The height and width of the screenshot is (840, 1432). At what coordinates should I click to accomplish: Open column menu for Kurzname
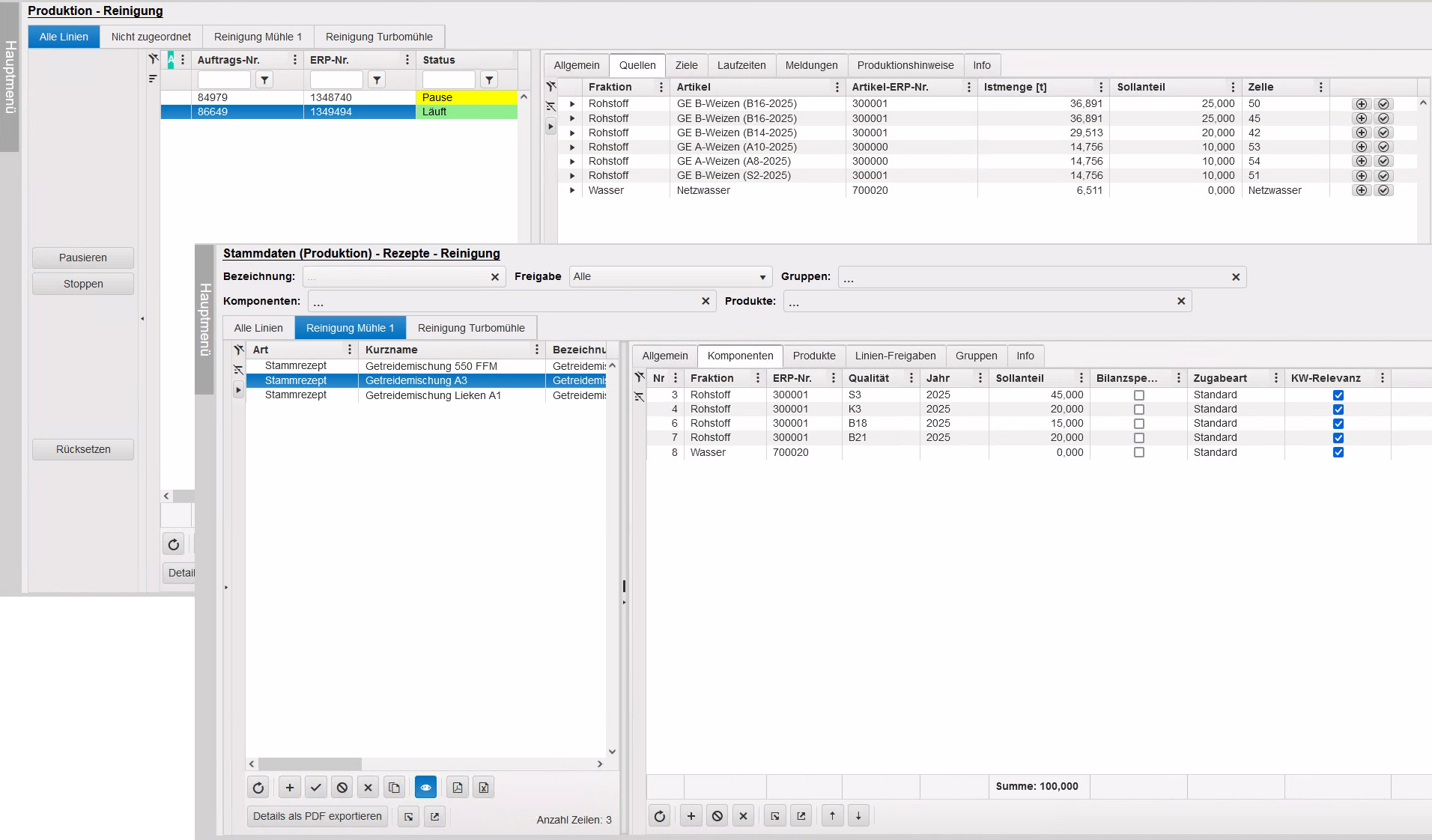click(x=537, y=350)
